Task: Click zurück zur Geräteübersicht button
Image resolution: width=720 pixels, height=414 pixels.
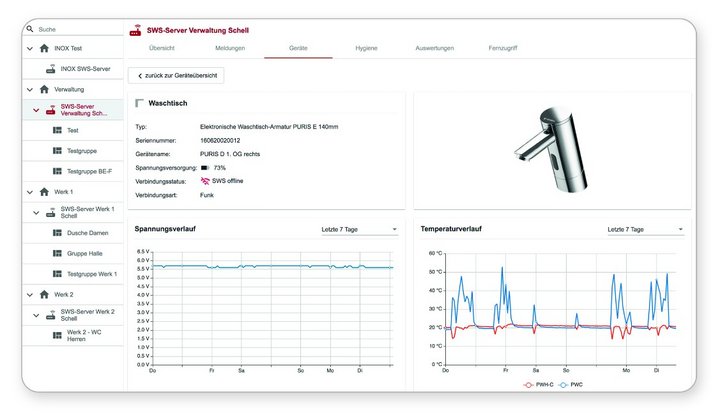Action: tap(176, 75)
